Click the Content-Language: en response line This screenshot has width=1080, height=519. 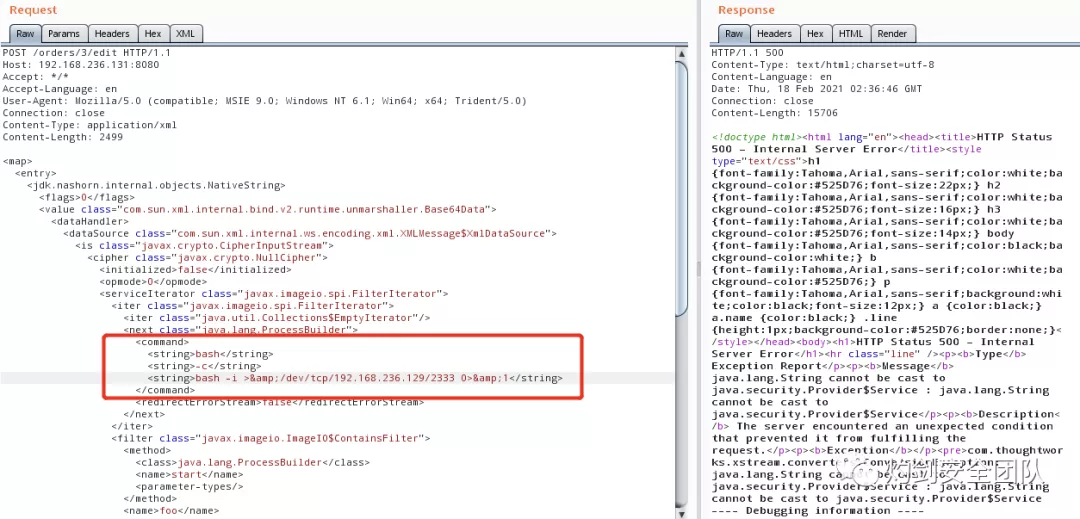(x=771, y=76)
